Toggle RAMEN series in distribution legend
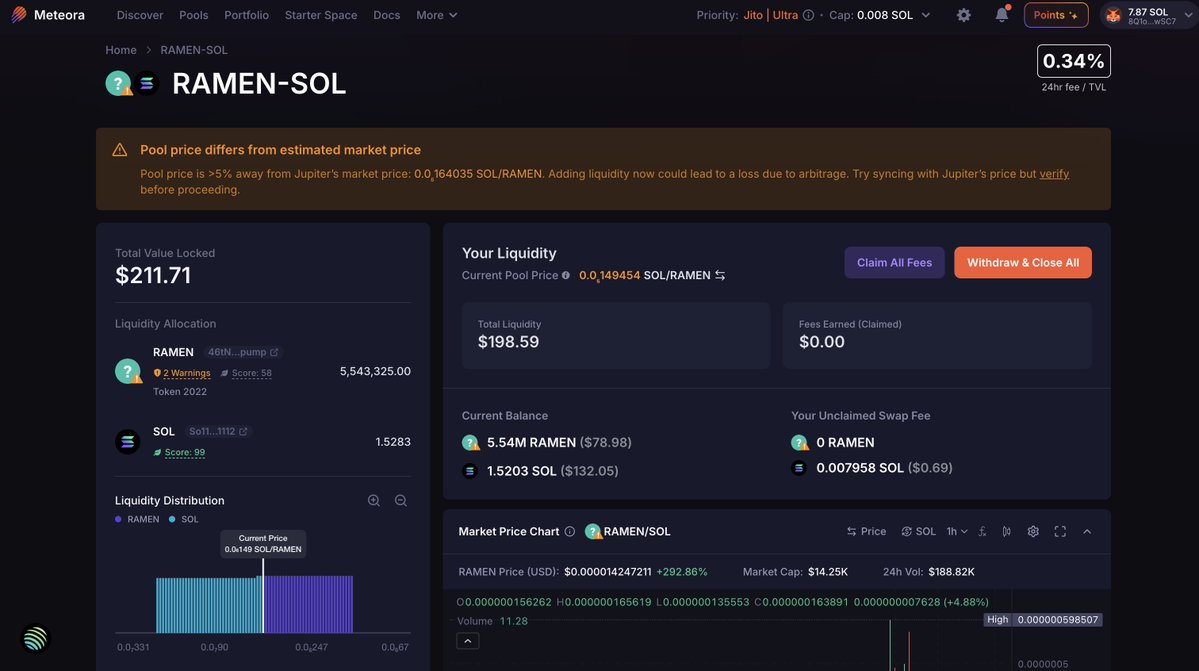This screenshot has height=671, width=1199. point(137,519)
